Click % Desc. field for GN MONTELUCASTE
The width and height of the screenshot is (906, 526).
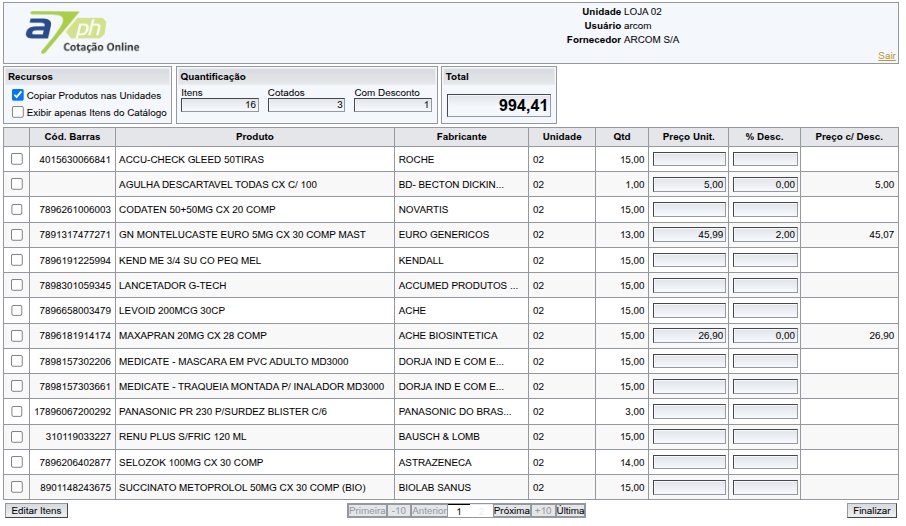(x=765, y=235)
